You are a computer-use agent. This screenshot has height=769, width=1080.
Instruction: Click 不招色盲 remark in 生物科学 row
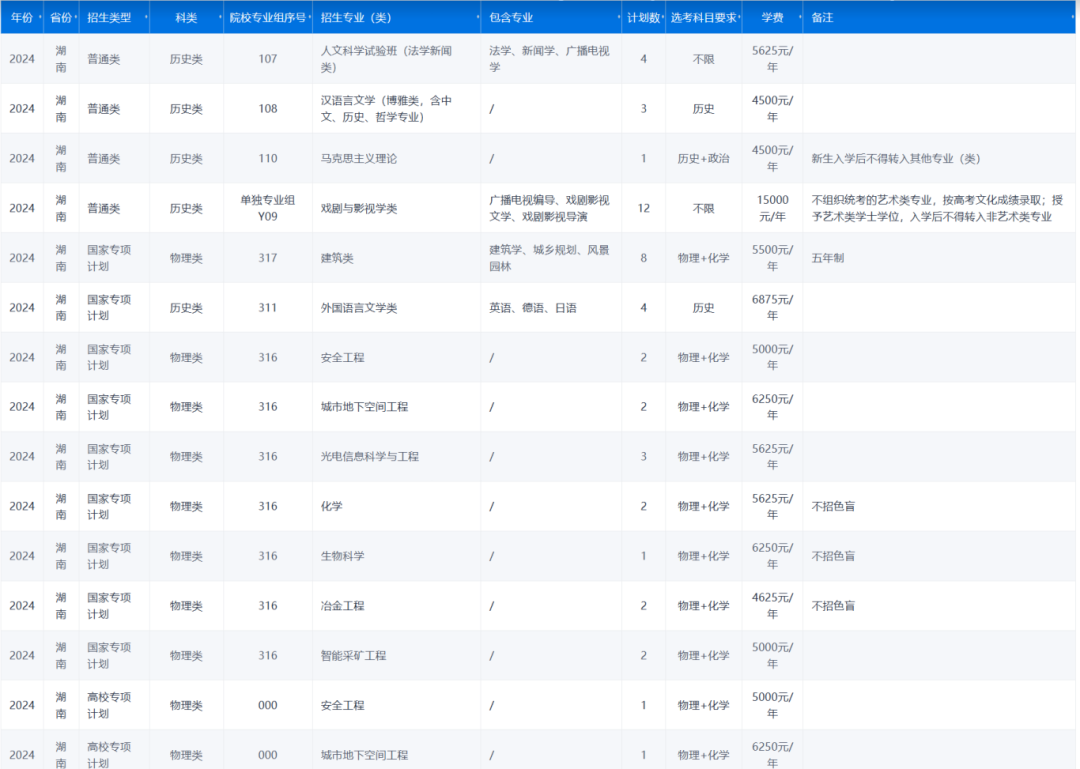833,555
